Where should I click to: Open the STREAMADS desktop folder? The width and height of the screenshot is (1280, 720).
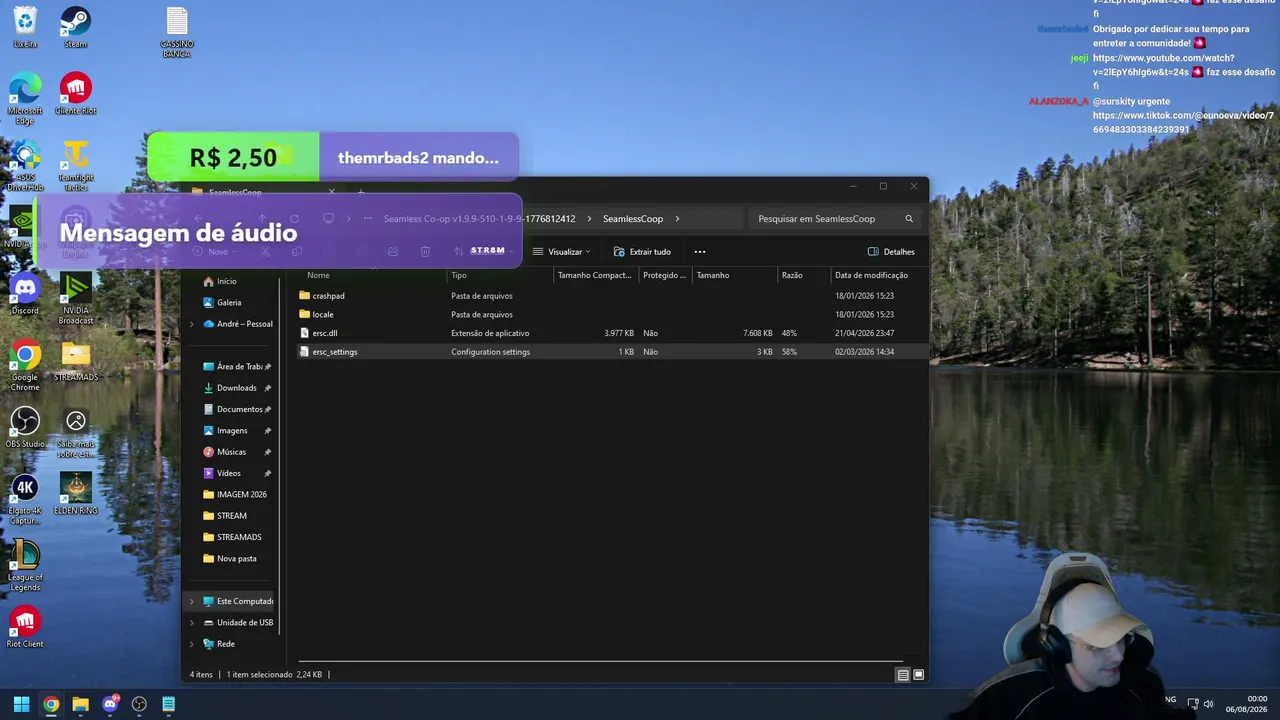coord(75,361)
